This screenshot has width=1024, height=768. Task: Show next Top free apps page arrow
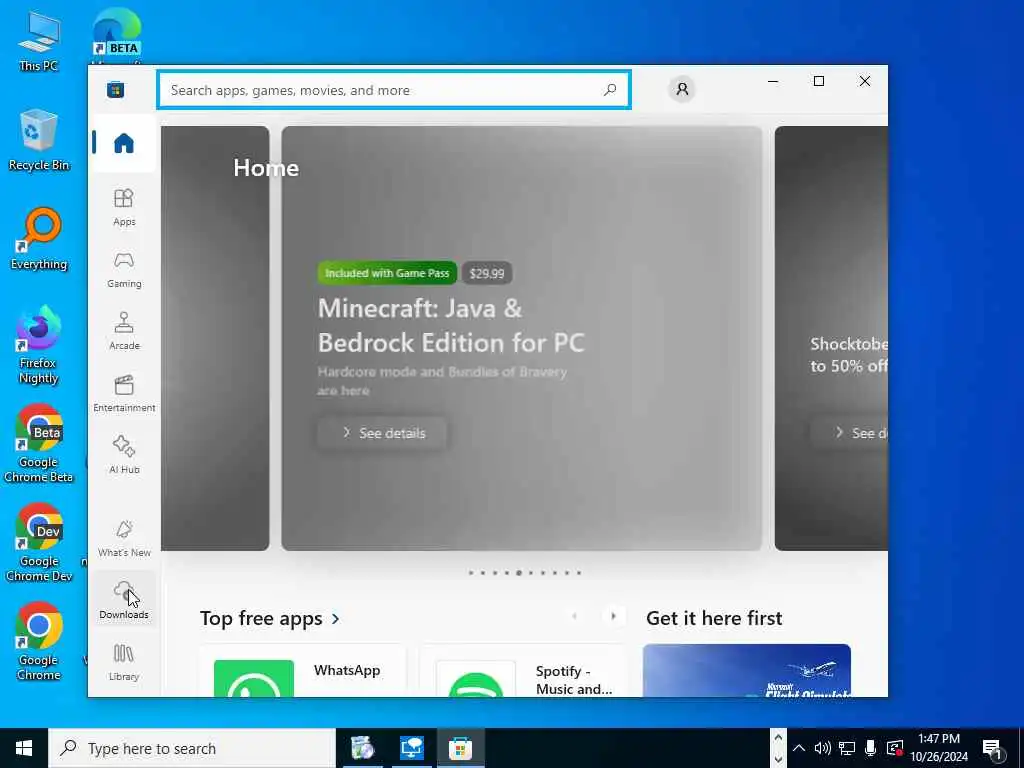613,616
